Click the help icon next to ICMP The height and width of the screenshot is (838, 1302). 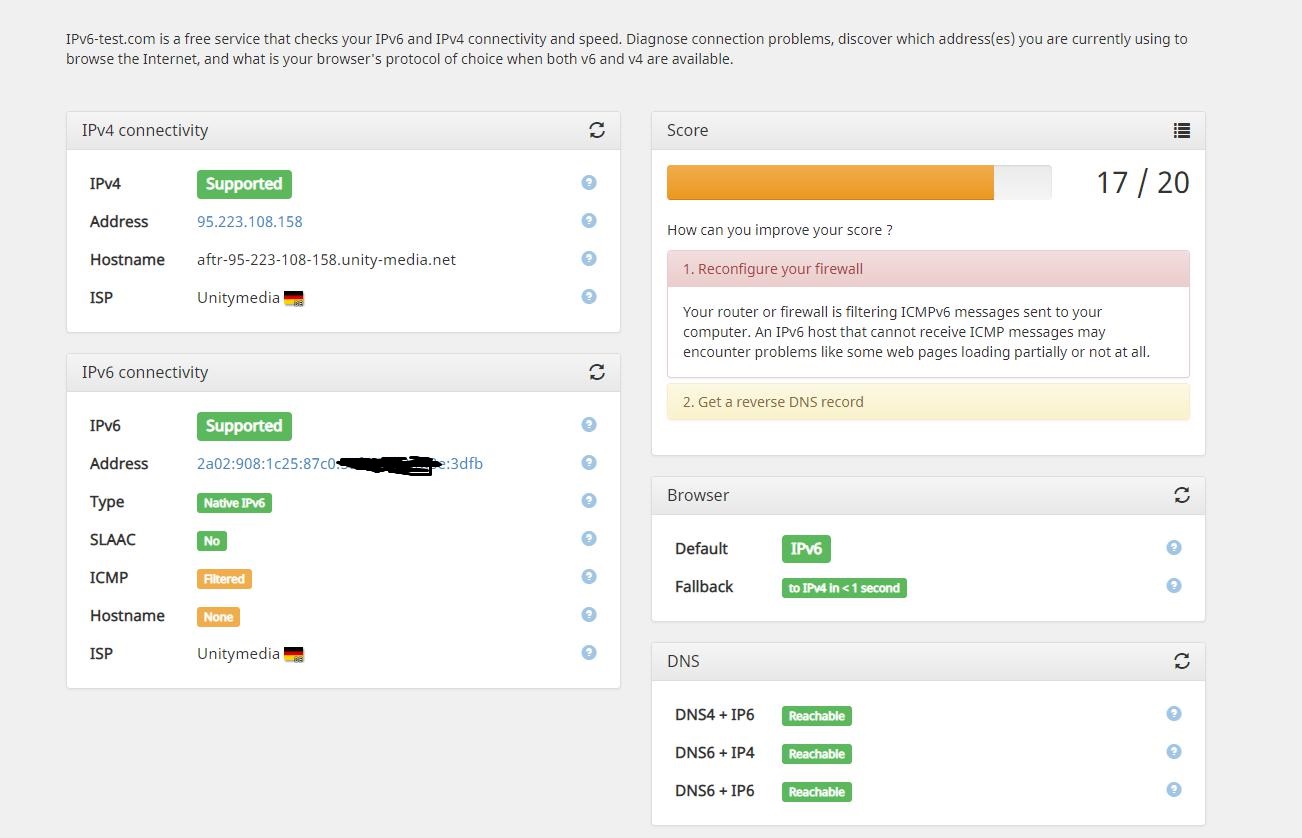588,576
